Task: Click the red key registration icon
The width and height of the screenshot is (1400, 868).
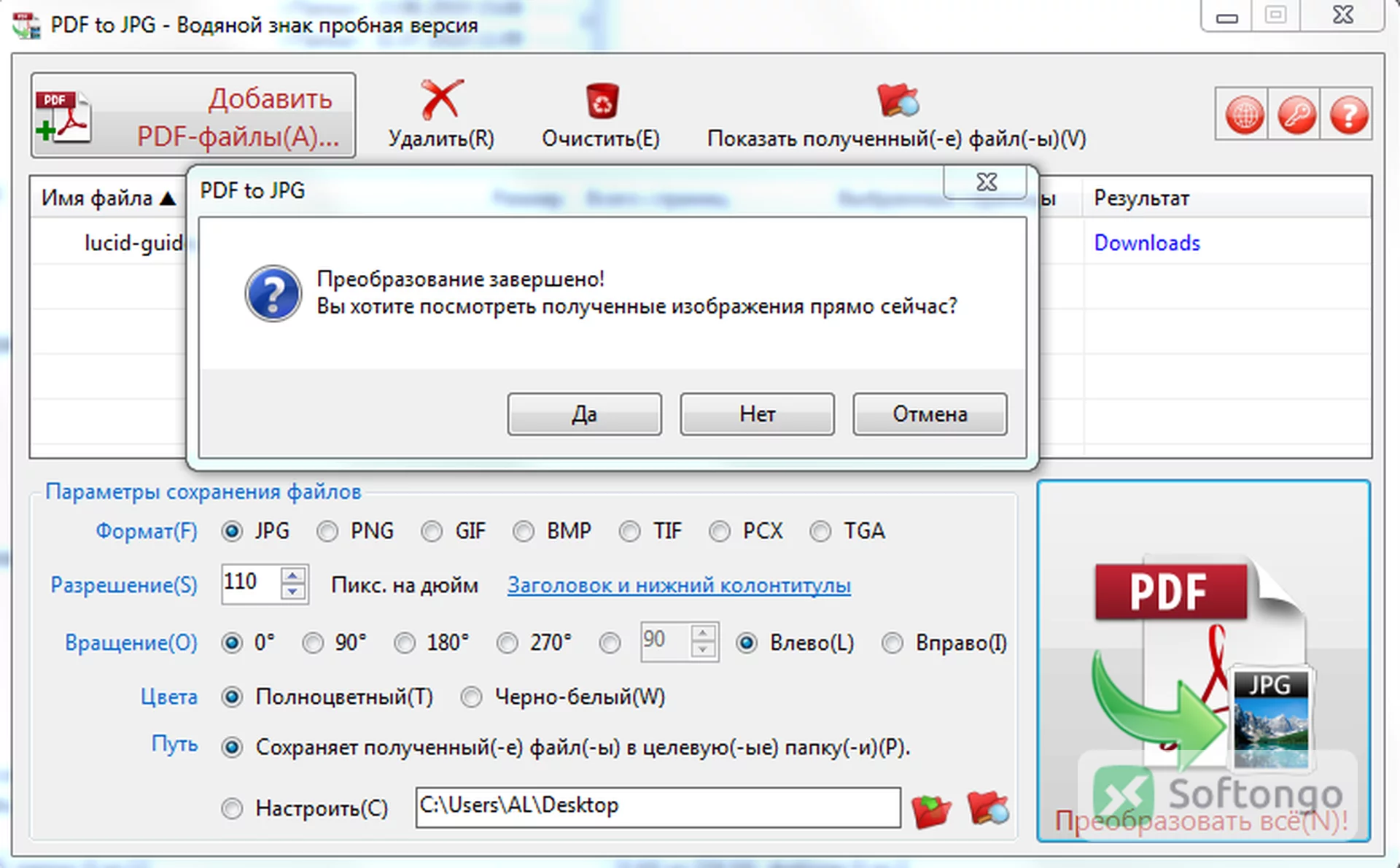Action: [1296, 115]
